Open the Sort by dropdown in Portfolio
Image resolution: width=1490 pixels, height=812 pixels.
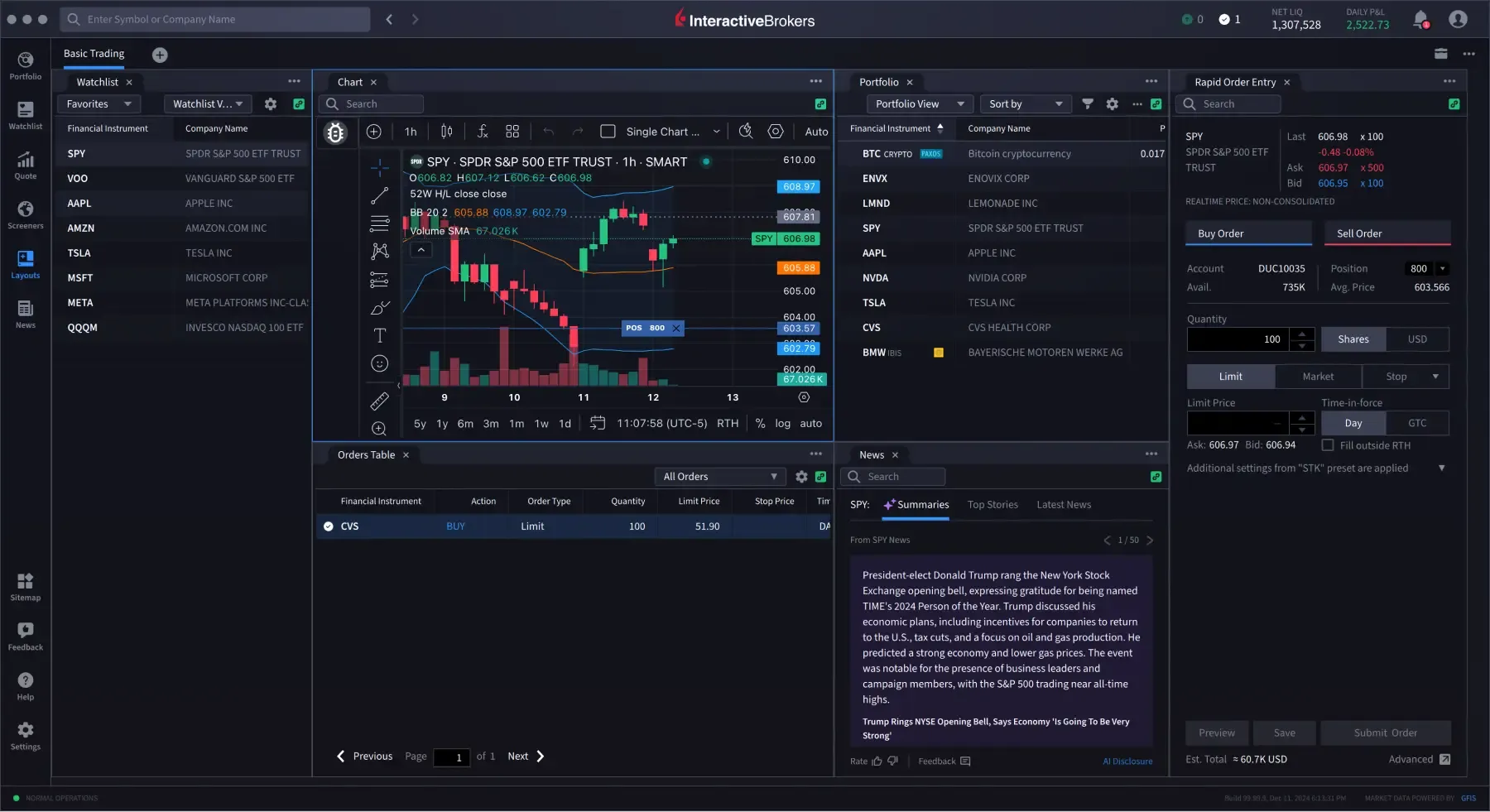[x=1025, y=103]
